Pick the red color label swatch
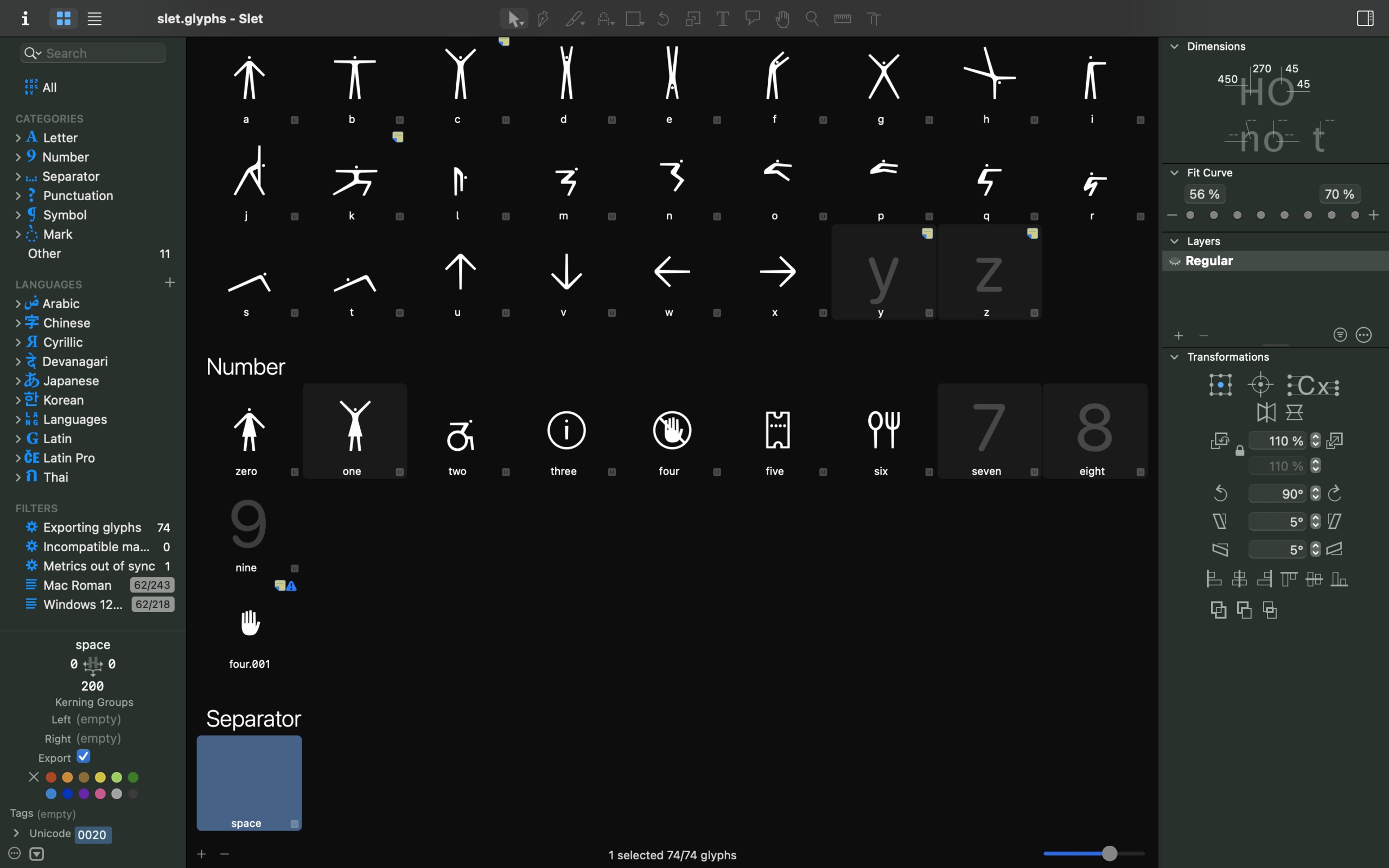The image size is (1389, 868). point(51,777)
